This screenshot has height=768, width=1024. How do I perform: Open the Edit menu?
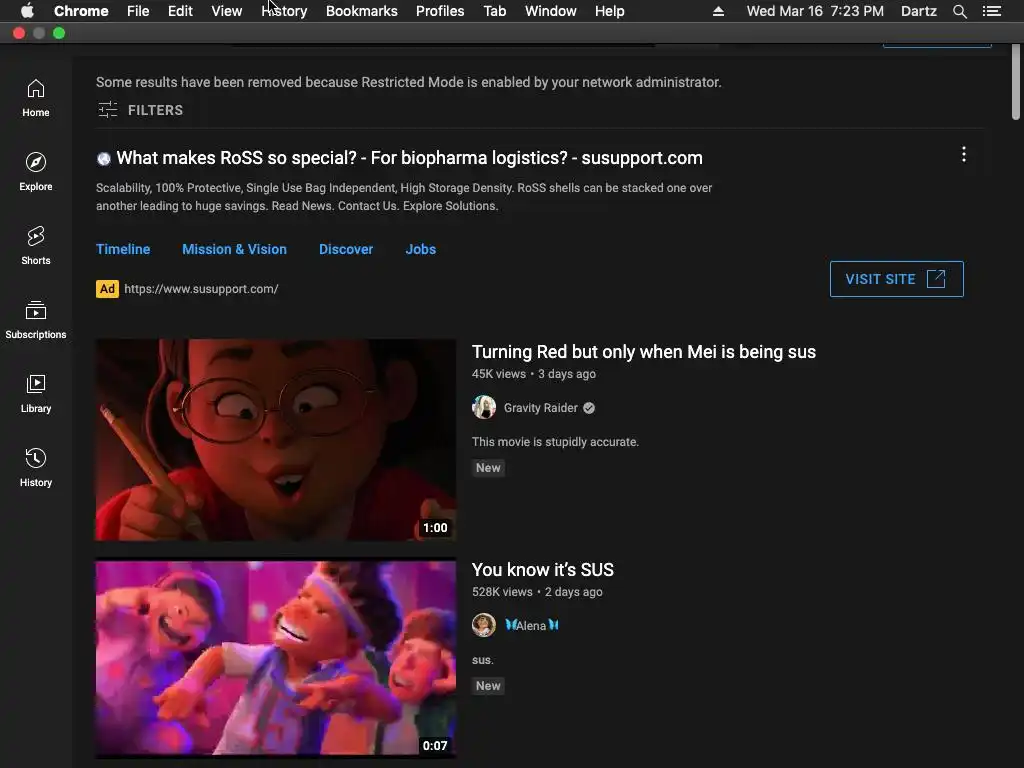coord(180,11)
